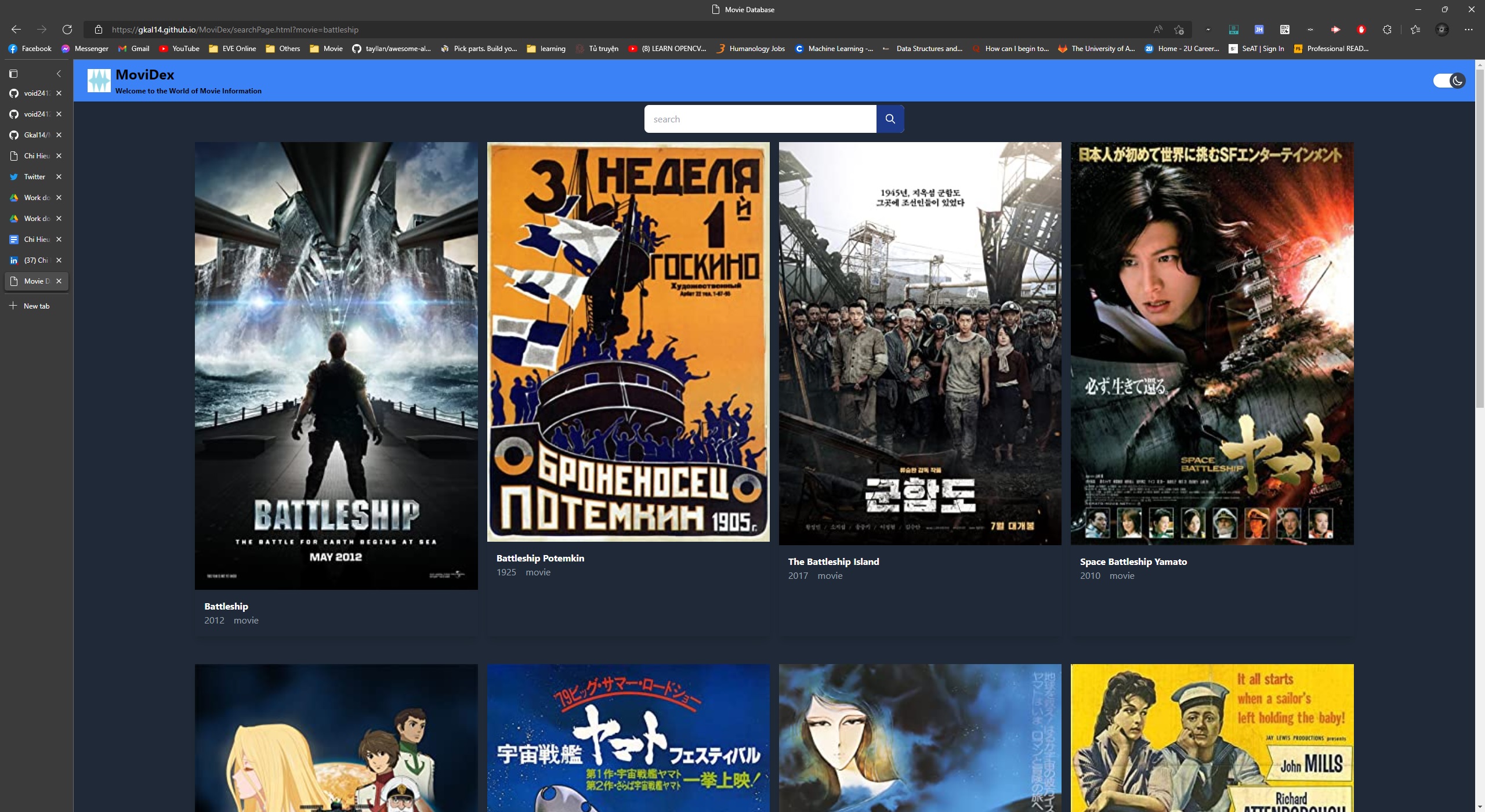
Task: Click the 'Battleship Potemkin' title text
Action: point(540,558)
